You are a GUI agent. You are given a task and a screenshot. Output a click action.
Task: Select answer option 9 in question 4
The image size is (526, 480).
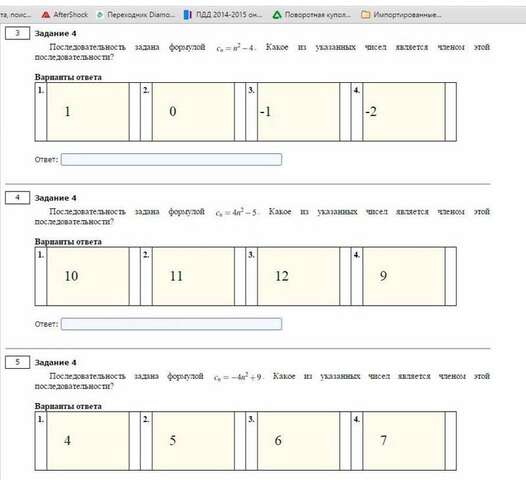point(404,276)
